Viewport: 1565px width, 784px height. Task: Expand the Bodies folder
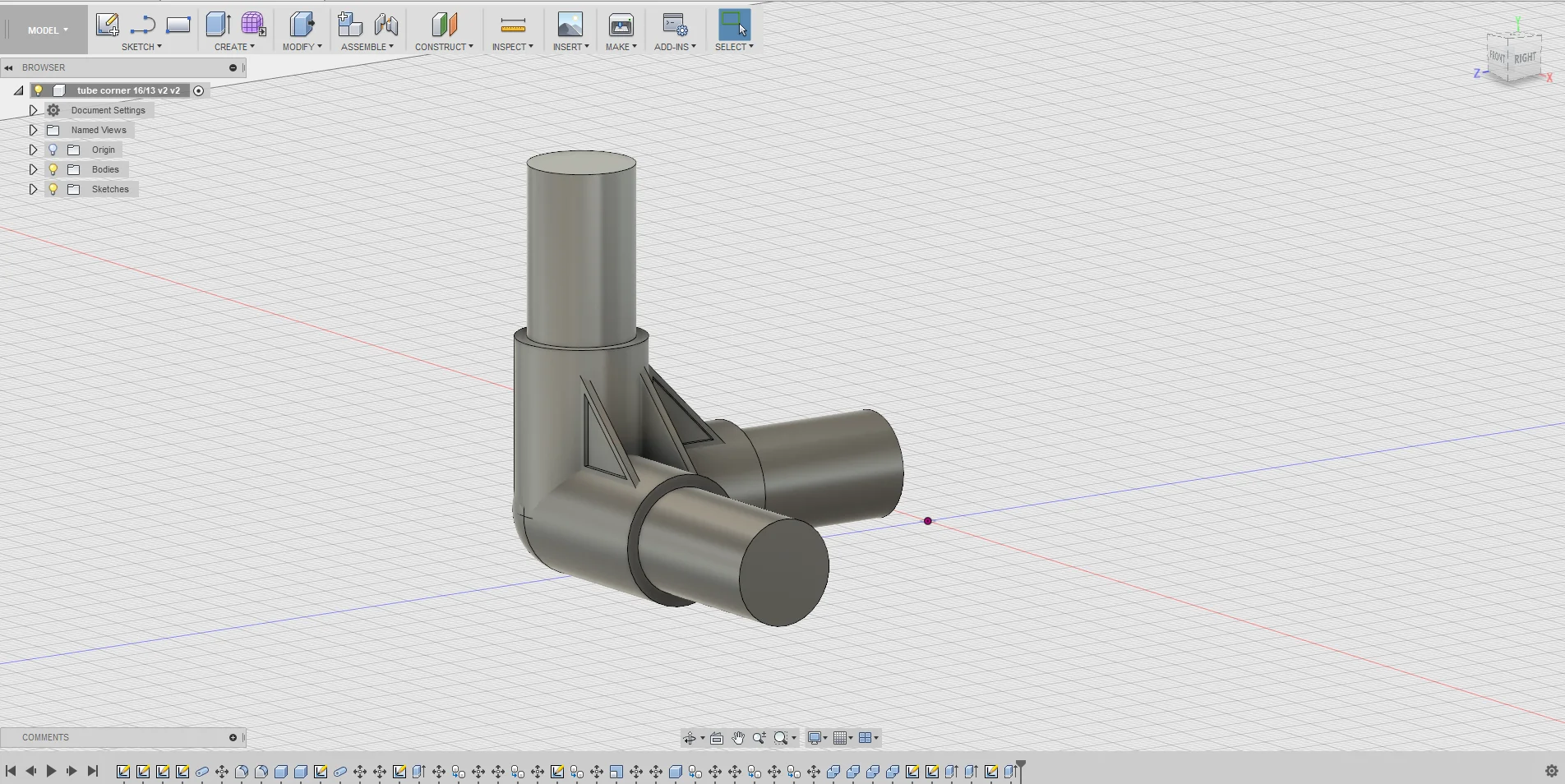click(x=33, y=169)
